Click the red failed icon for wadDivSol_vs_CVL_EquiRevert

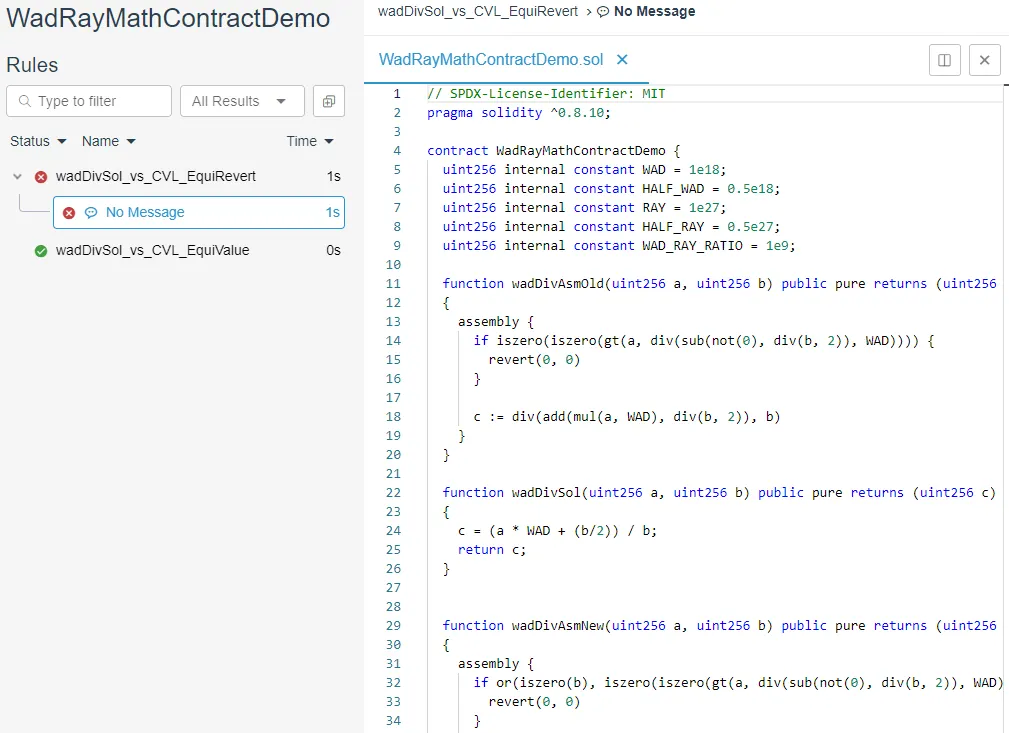click(41, 177)
